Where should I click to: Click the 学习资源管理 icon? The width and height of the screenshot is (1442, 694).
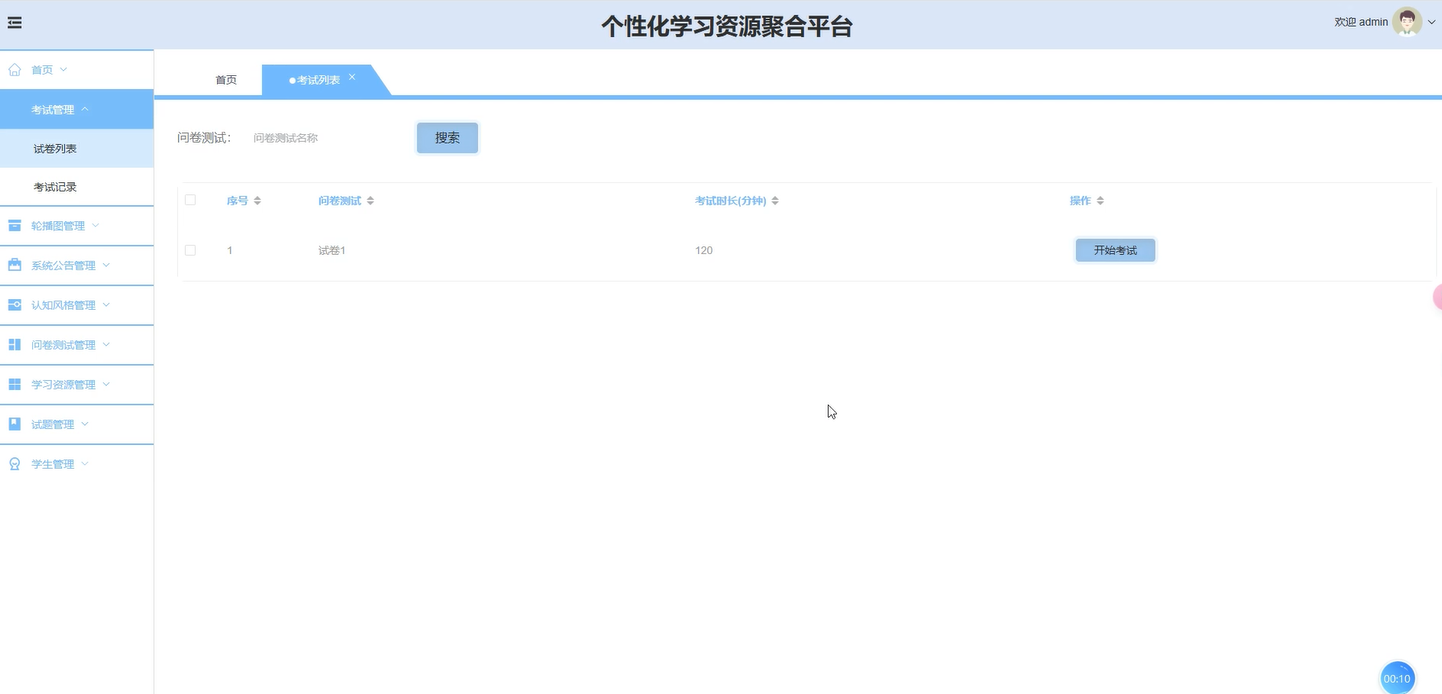[14, 384]
